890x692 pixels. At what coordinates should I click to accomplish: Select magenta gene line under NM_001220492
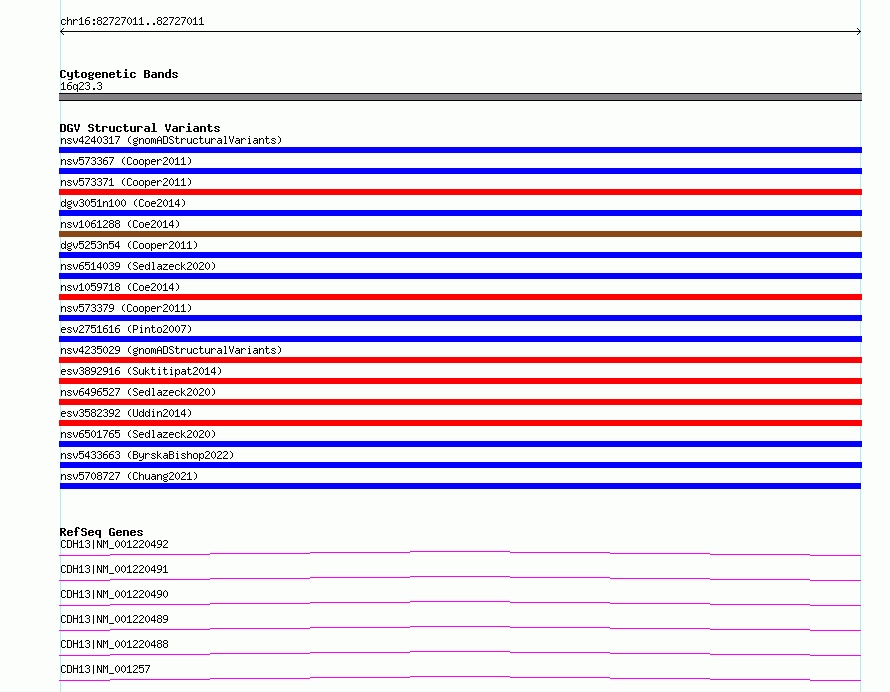[460, 553]
